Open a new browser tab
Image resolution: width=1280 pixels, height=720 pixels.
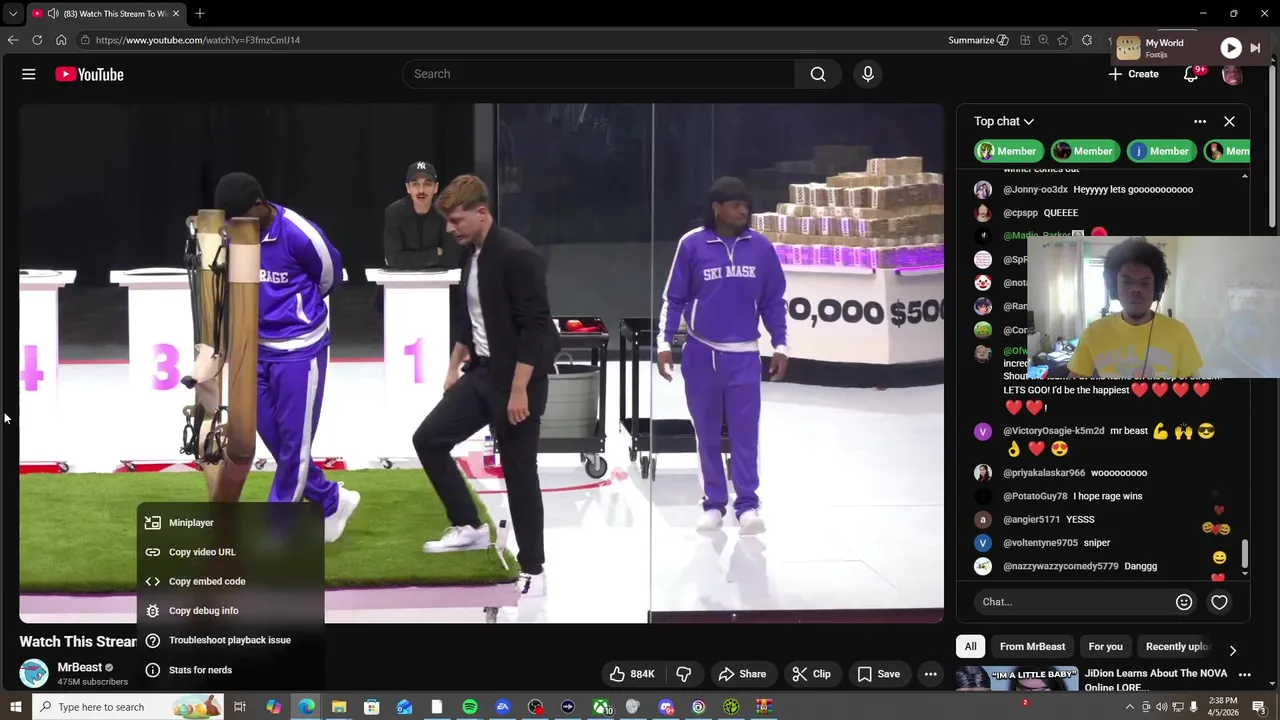(200, 14)
